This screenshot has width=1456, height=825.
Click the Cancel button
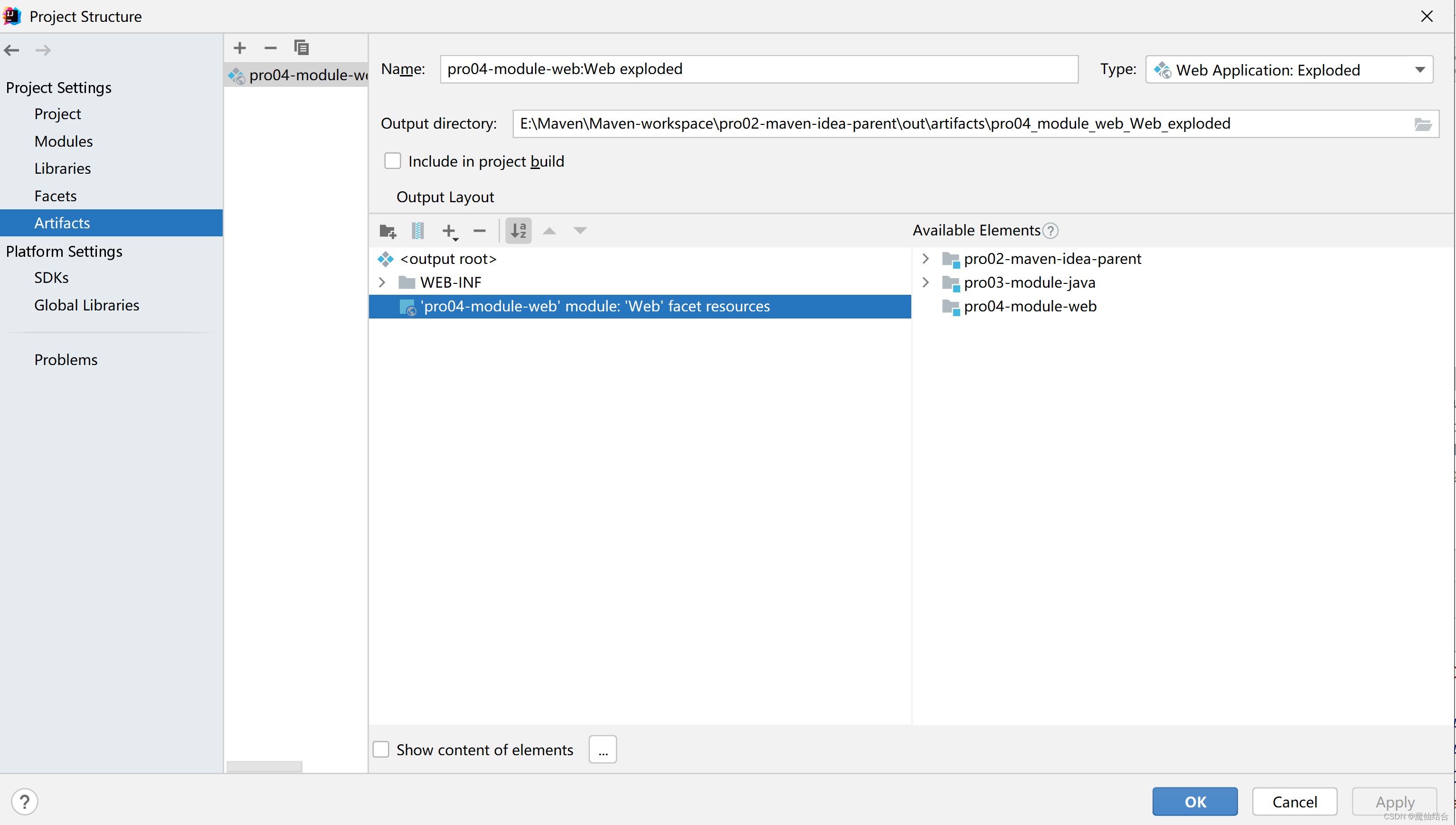point(1295,801)
